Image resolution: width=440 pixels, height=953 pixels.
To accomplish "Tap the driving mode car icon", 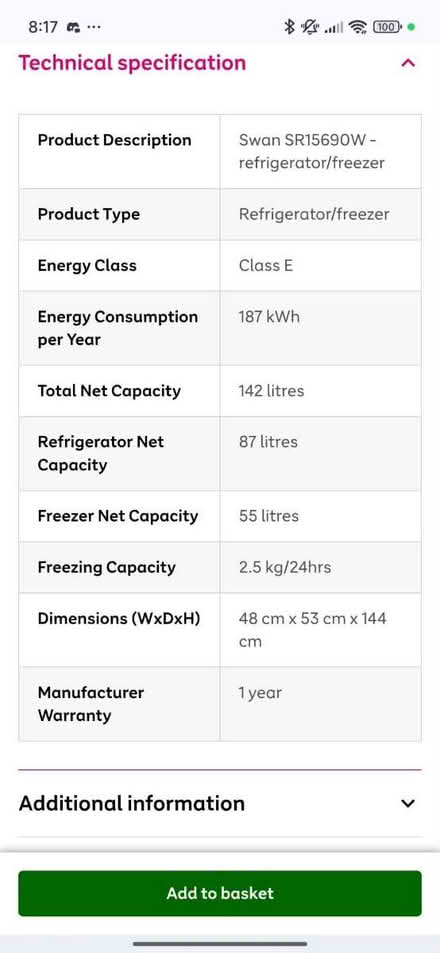I will (x=75, y=27).
